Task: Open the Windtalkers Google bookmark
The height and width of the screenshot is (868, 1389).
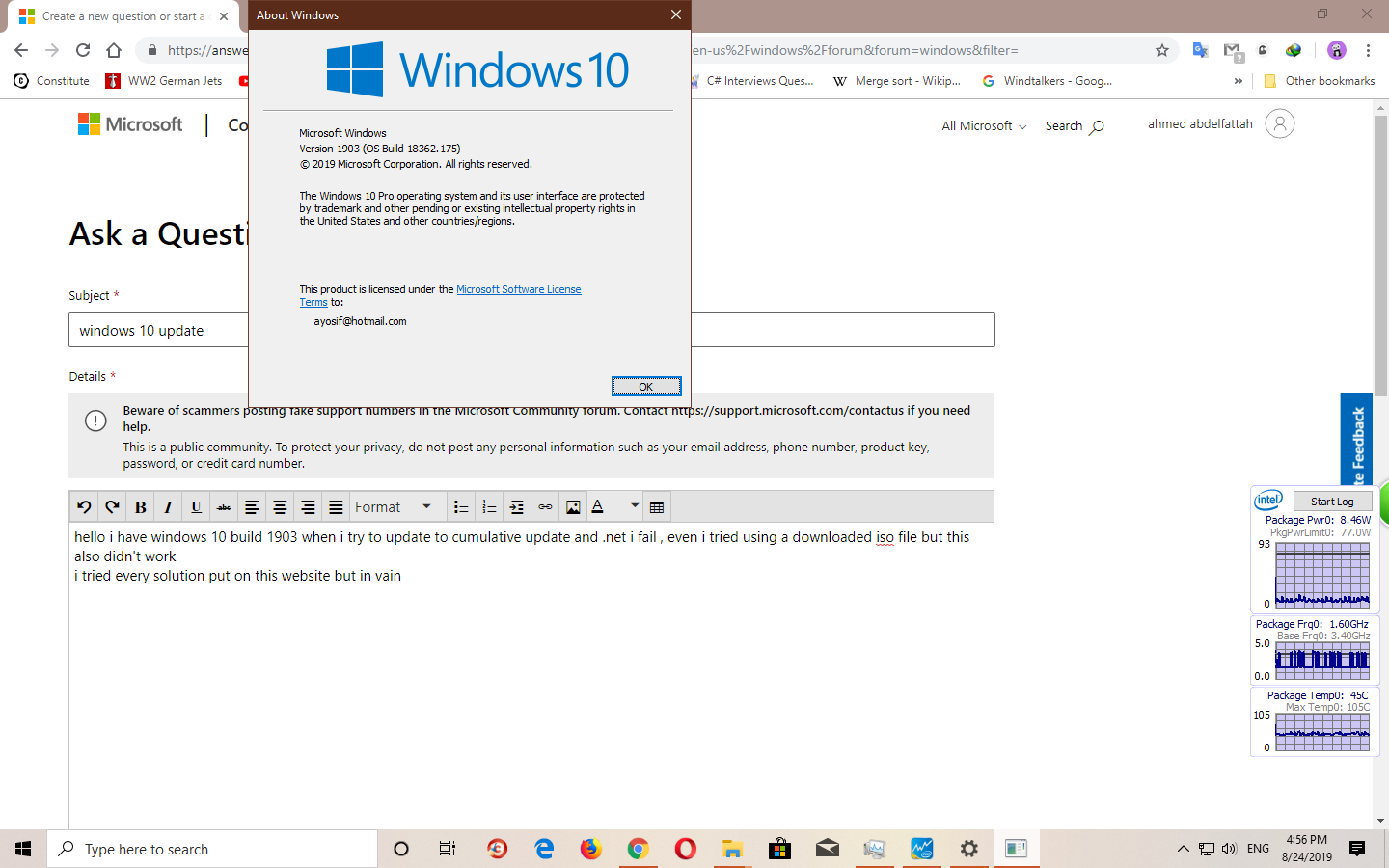Action: 1047,81
